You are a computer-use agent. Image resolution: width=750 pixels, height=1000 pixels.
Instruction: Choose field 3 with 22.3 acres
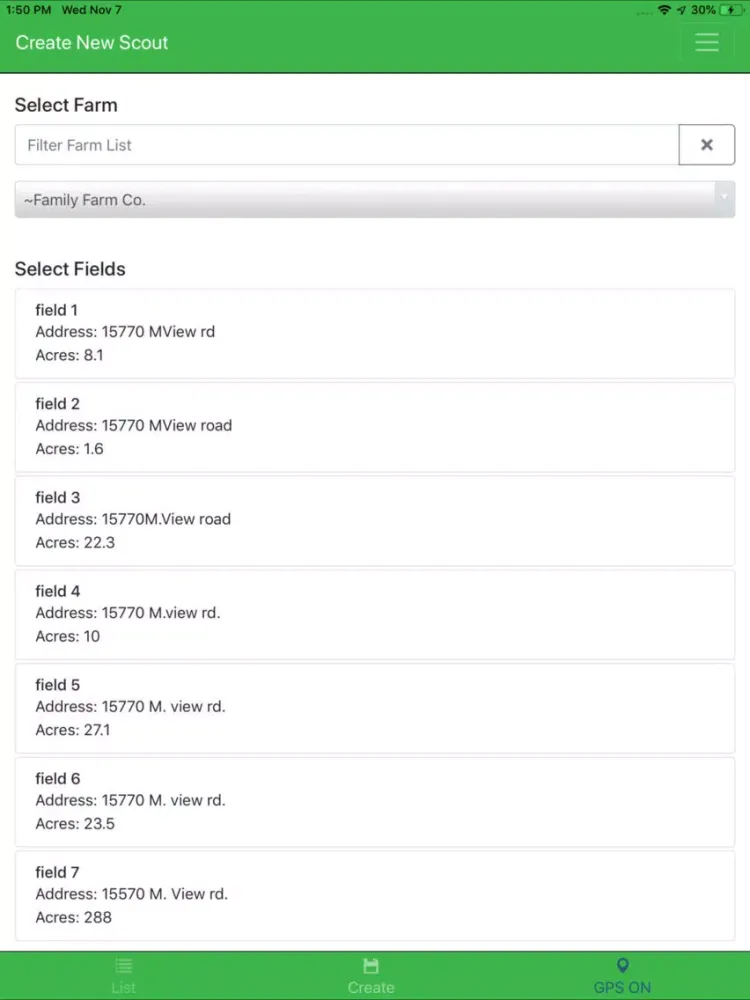click(x=375, y=521)
